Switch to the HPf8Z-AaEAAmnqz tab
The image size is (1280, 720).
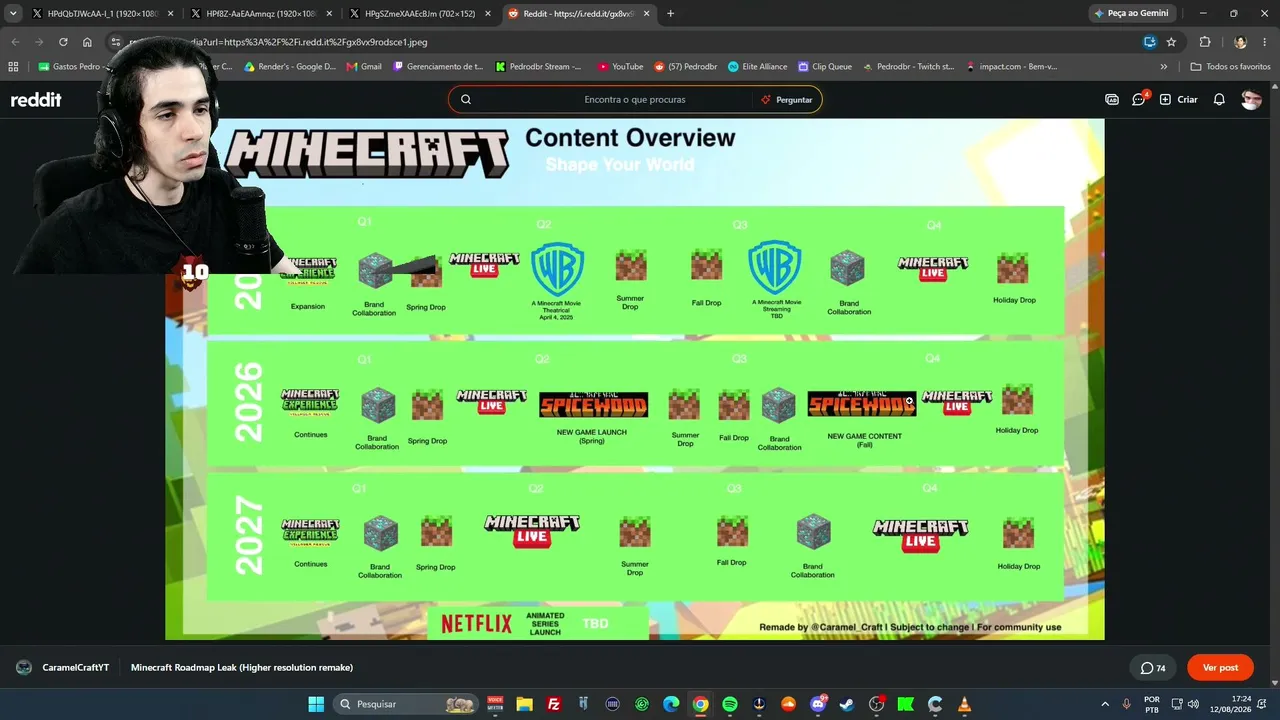pos(260,14)
